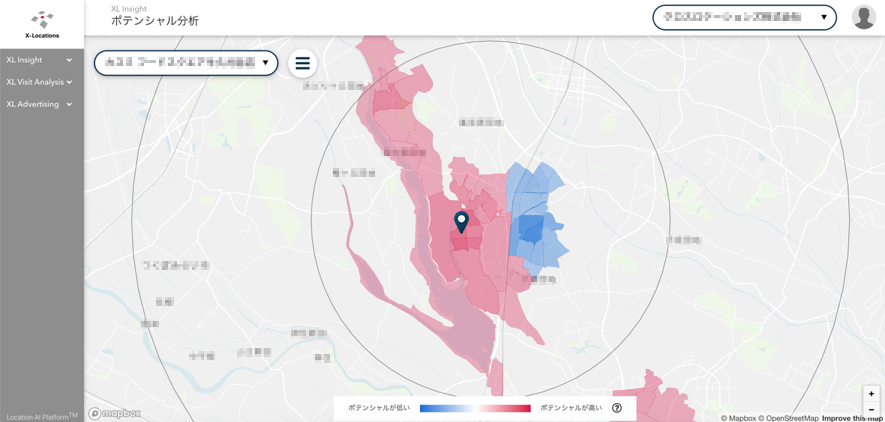Click the Mapbox logo
The width and height of the screenshot is (885, 422).
pyautogui.click(x=114, y=414)
